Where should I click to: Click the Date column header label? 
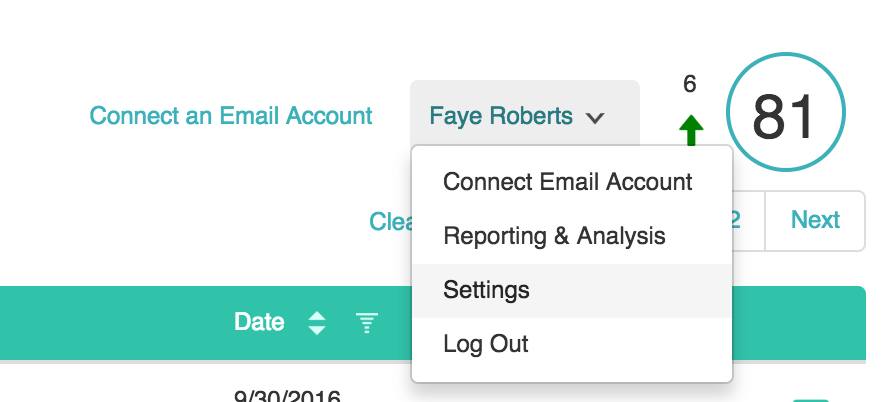259,322
